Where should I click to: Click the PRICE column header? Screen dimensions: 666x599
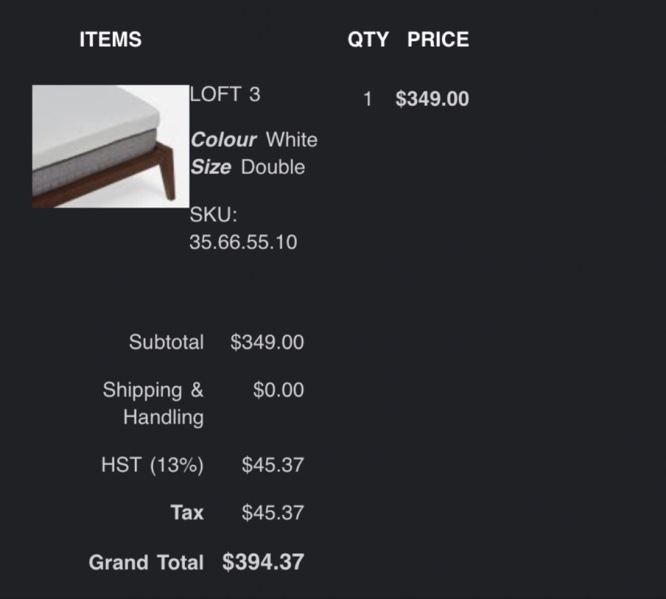pos(438,40)
